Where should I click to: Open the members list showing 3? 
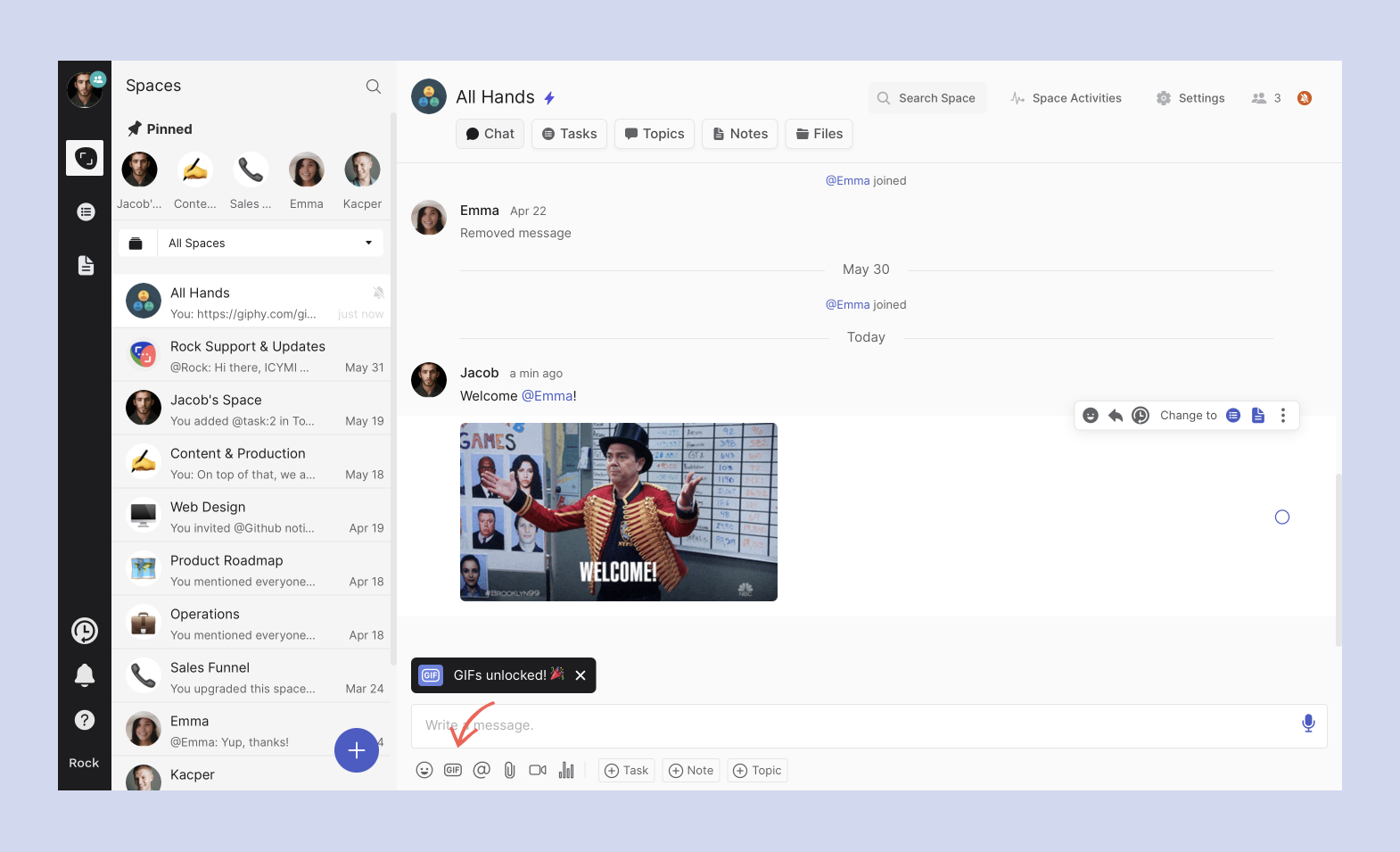tap(1266, 98)
